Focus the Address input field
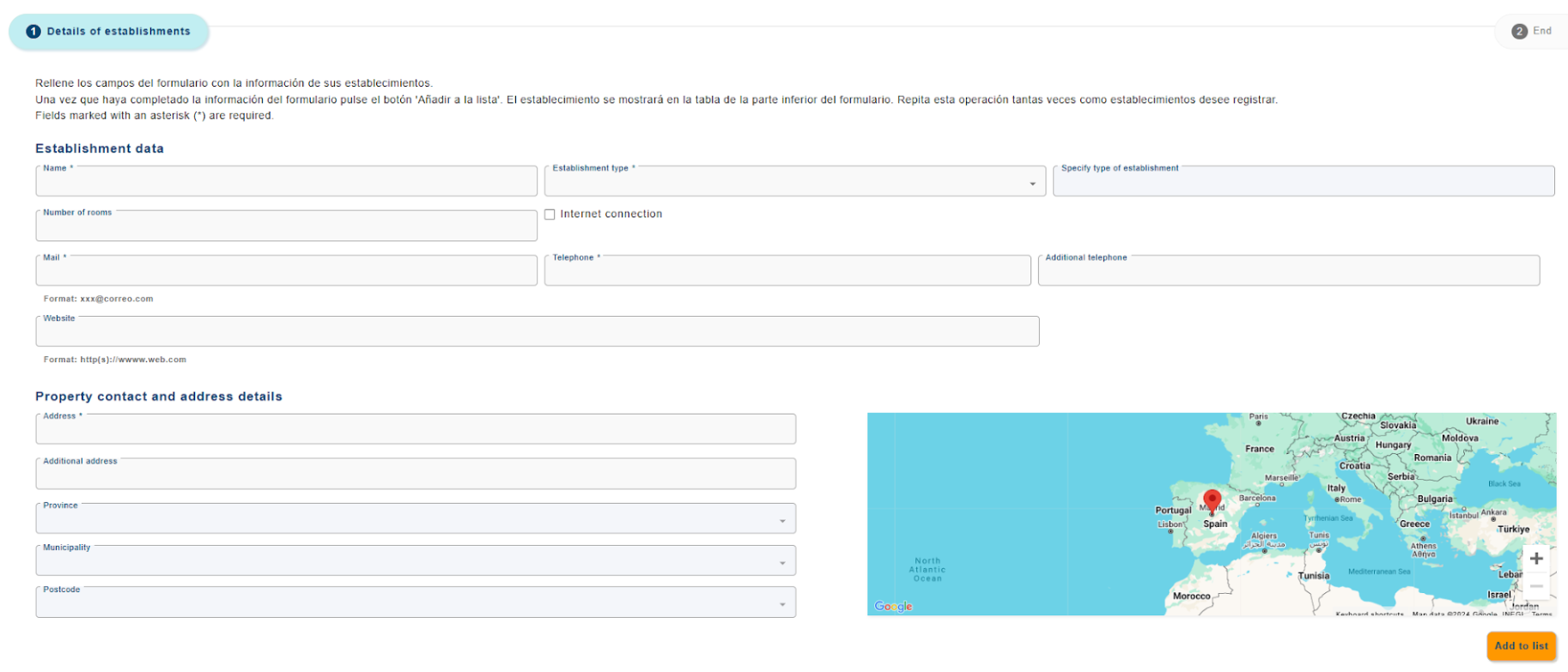 pos(416,431)
